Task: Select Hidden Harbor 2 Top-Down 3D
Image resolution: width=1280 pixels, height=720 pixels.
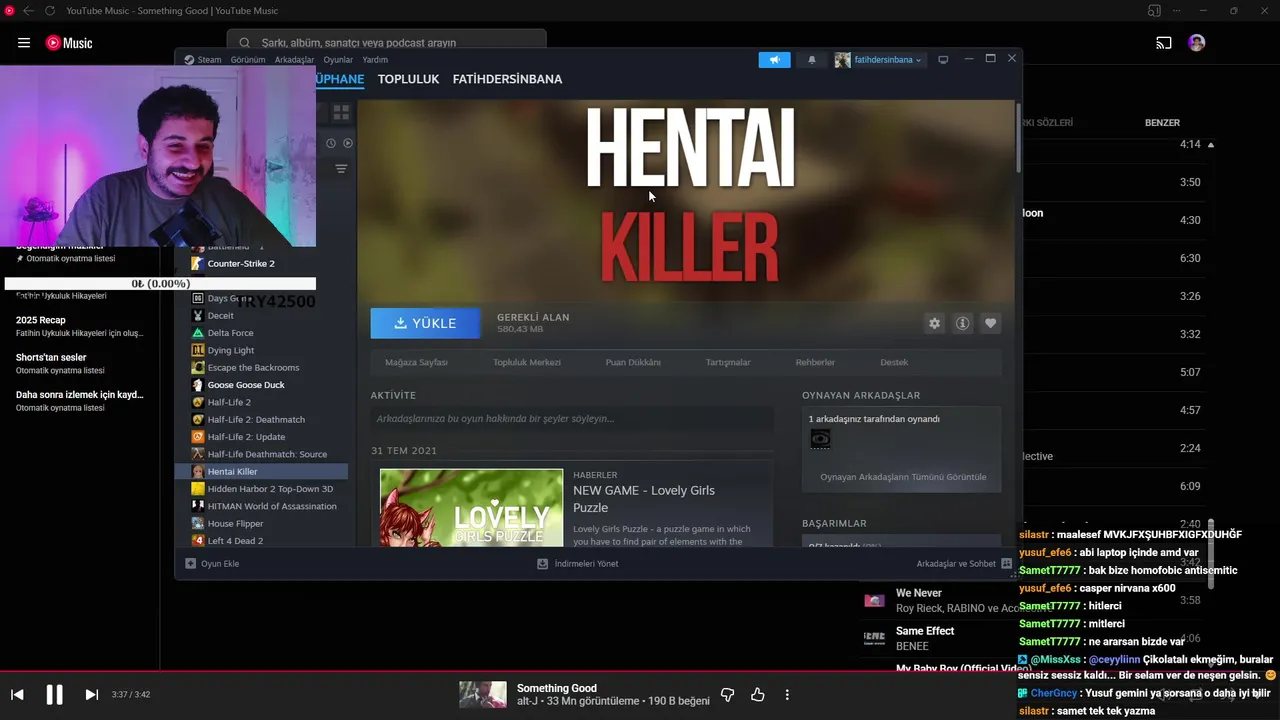Action: [270, 489]
